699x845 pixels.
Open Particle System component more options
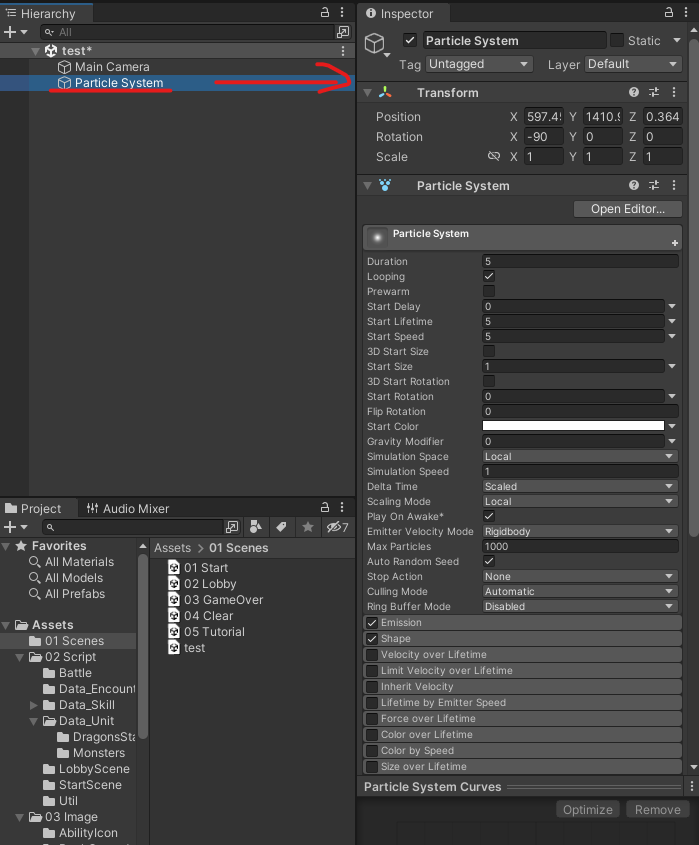(674, 185)
